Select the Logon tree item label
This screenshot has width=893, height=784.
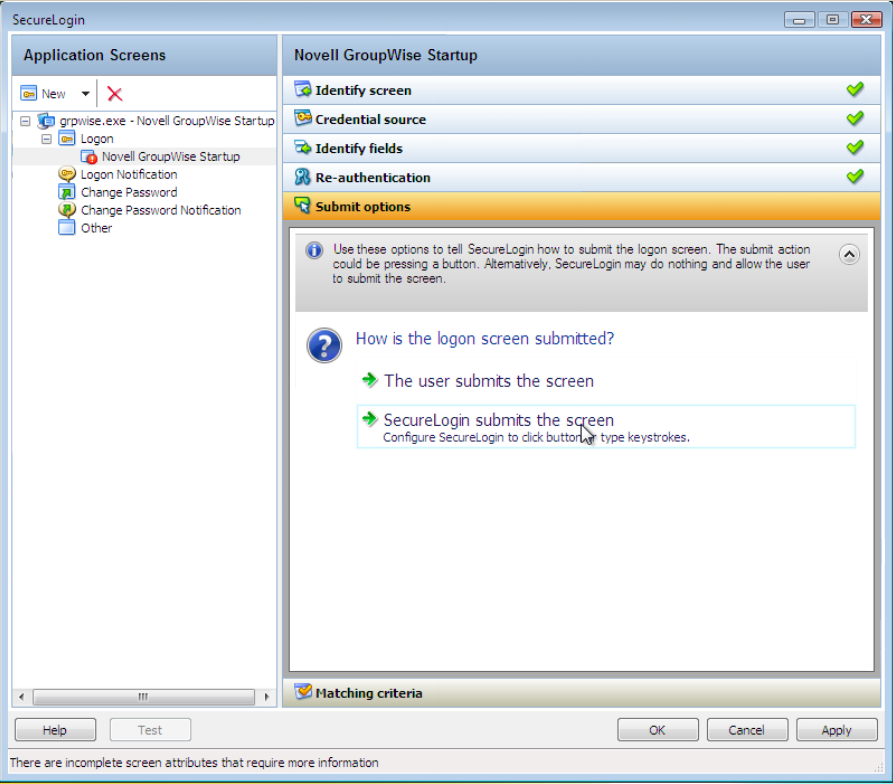coord(97,138)
